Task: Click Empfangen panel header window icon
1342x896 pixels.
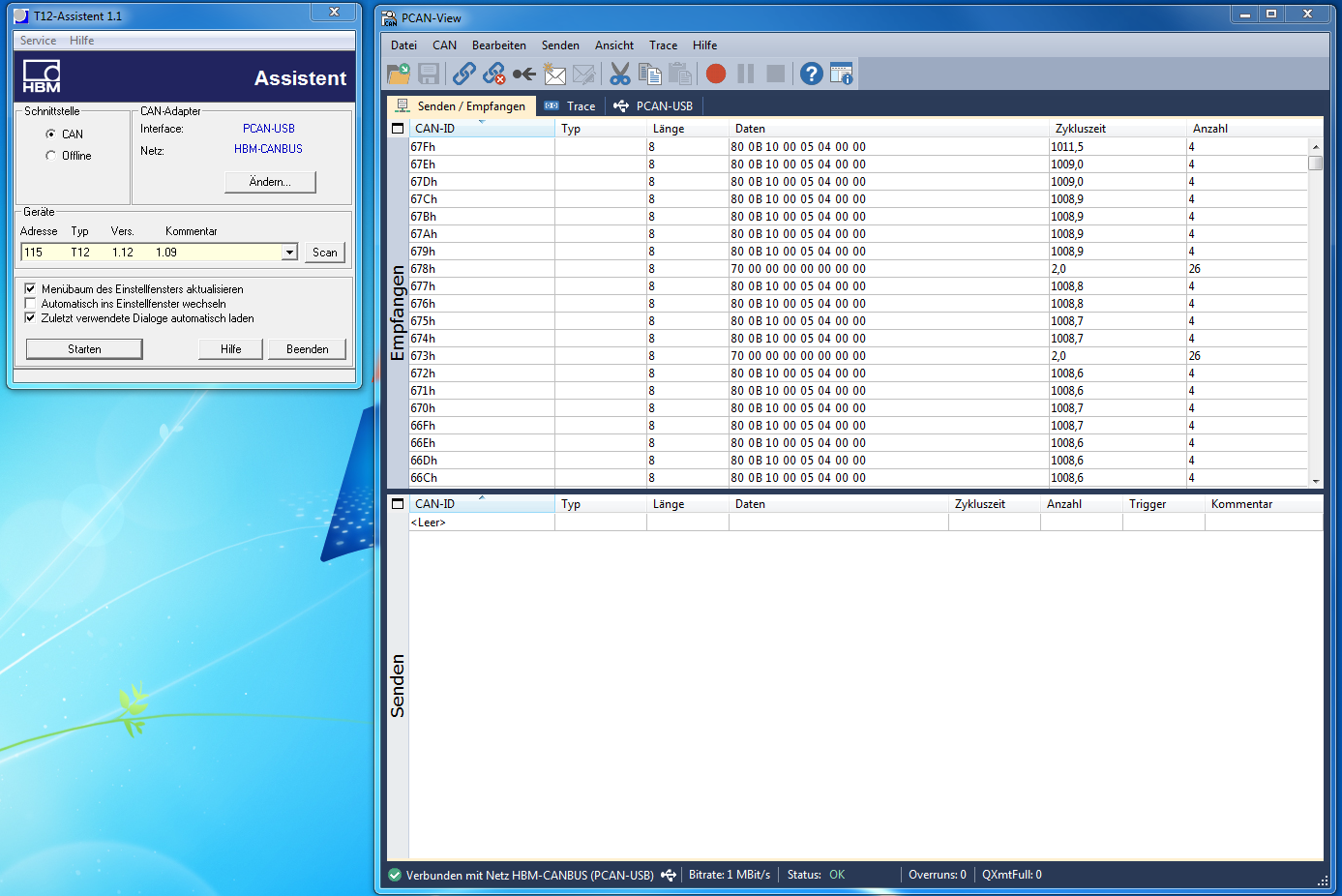Action: (x=398, y=128)
